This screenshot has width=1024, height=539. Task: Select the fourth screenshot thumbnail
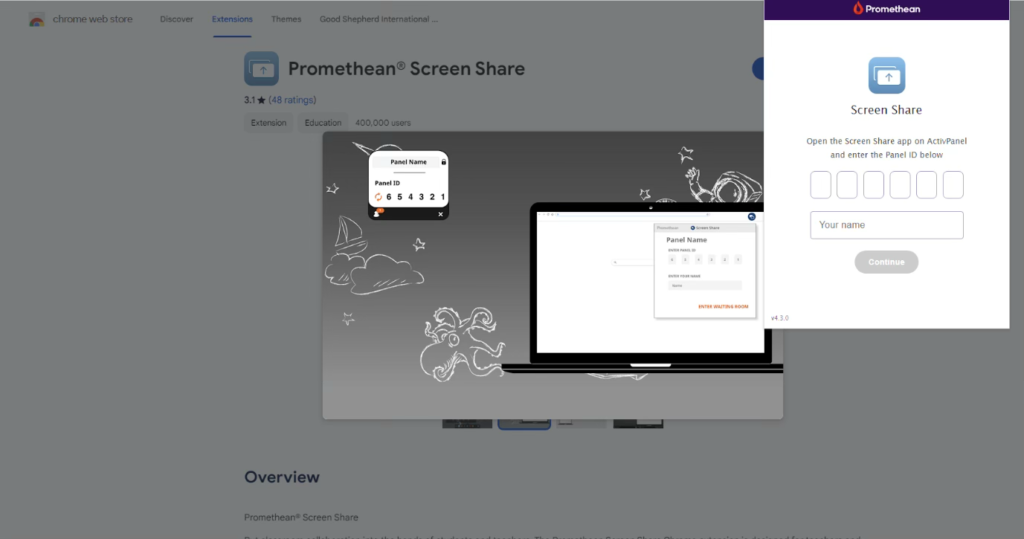638,424
